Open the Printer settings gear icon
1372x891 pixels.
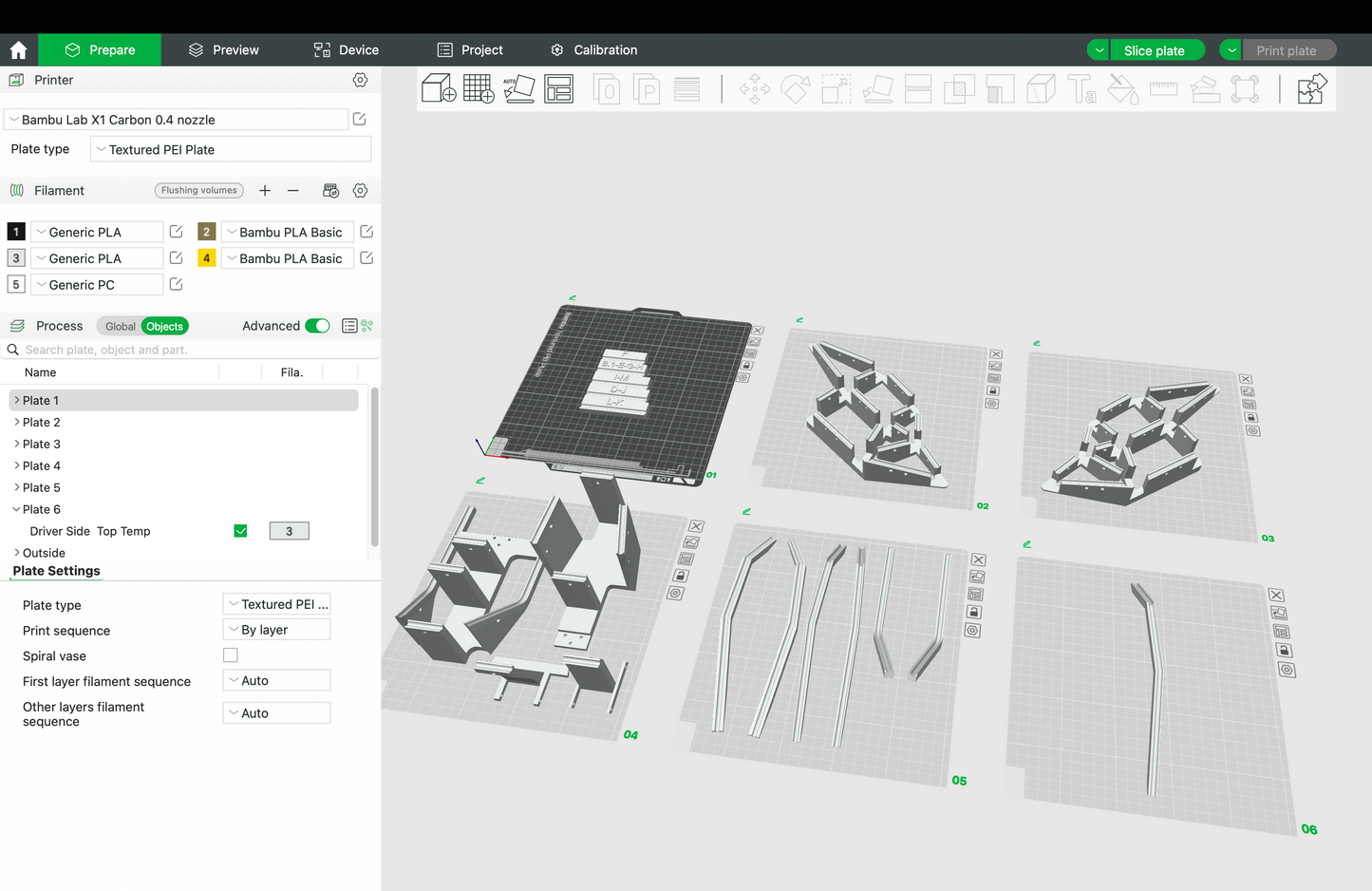pyautogui.click(x=360, y=80)
